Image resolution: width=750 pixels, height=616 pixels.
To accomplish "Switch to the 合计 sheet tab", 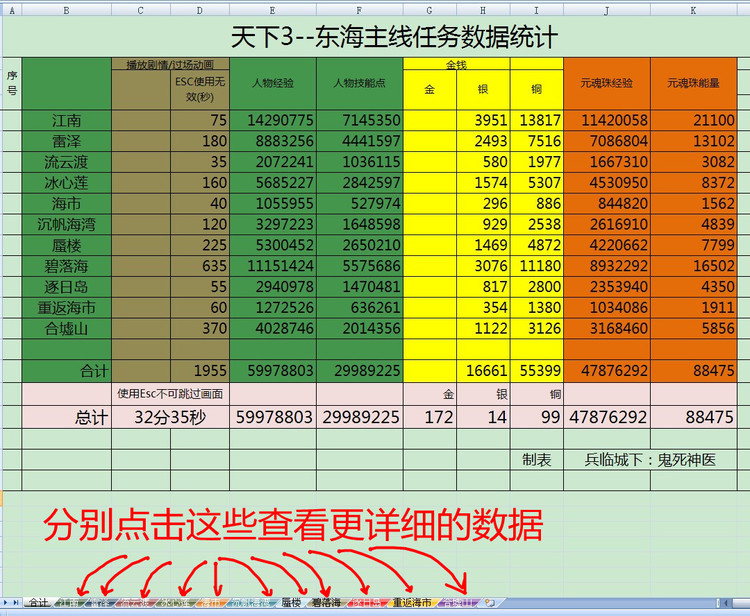I will click(x=38, y=603).
